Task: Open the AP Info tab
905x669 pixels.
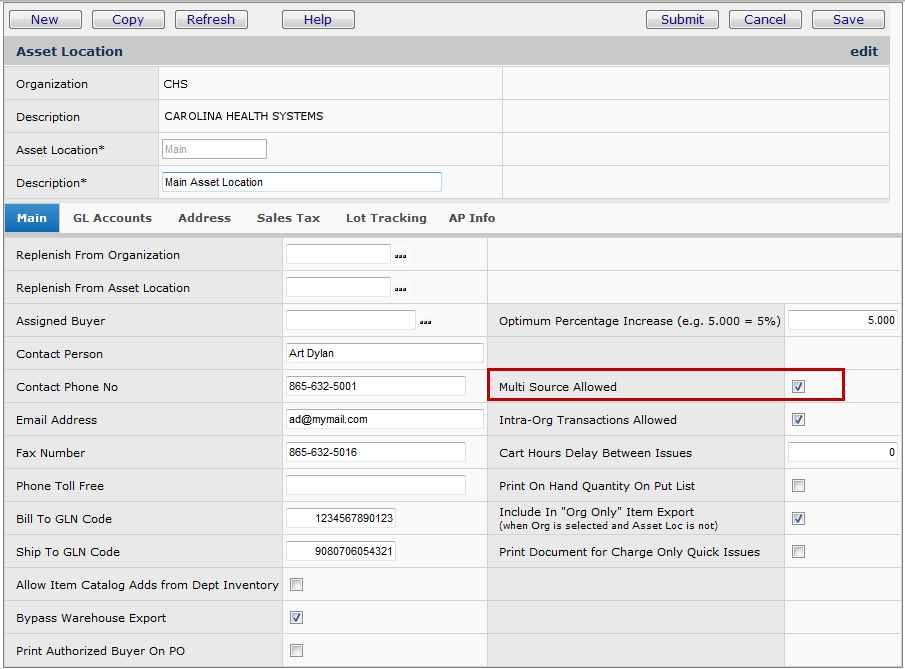Action: click(x=471, y=218)
